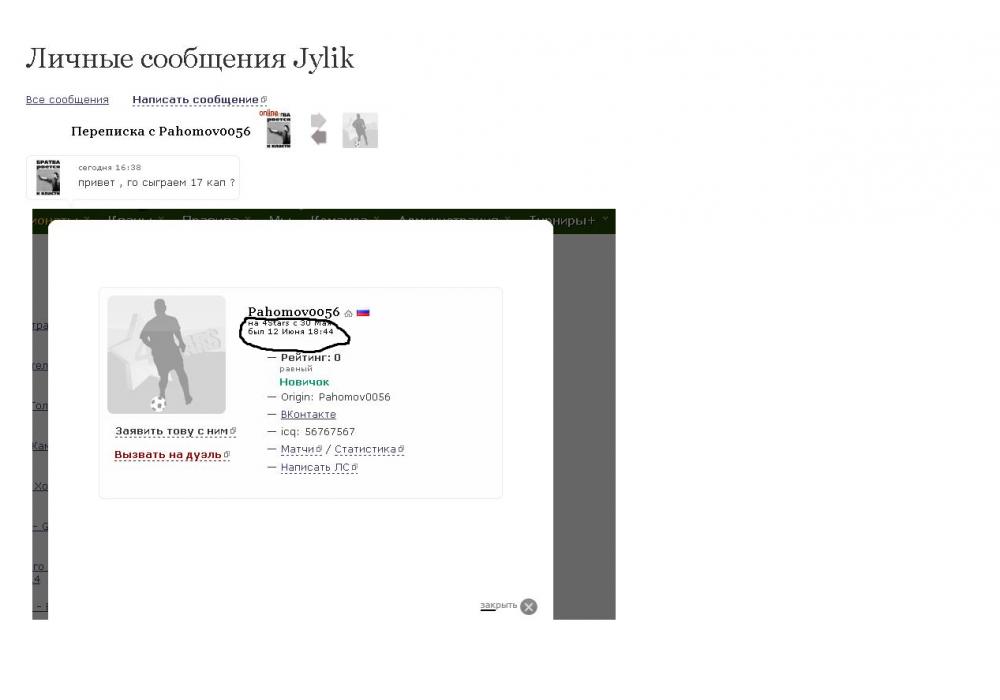
Task: Select message text 'привет , го сыграем 17 кап ?'
Action: (156, 182)
